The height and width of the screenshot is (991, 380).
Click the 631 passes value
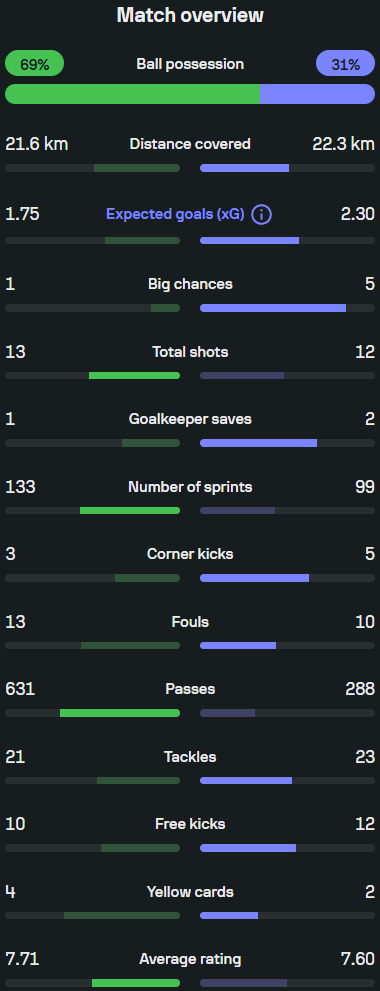click(20, 690)
